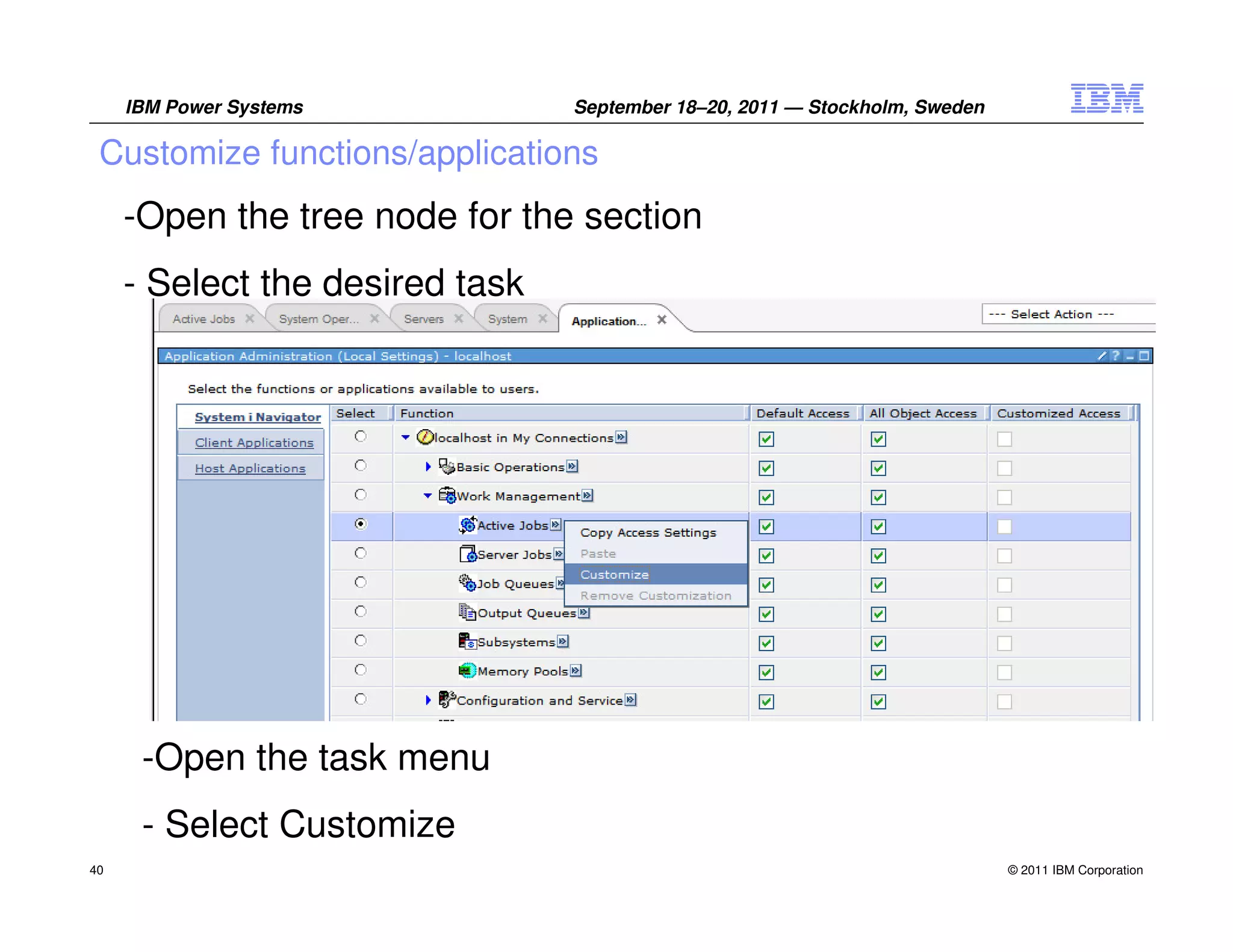Open task menu arrow beside Basic Operations

(x=572, y=466)
